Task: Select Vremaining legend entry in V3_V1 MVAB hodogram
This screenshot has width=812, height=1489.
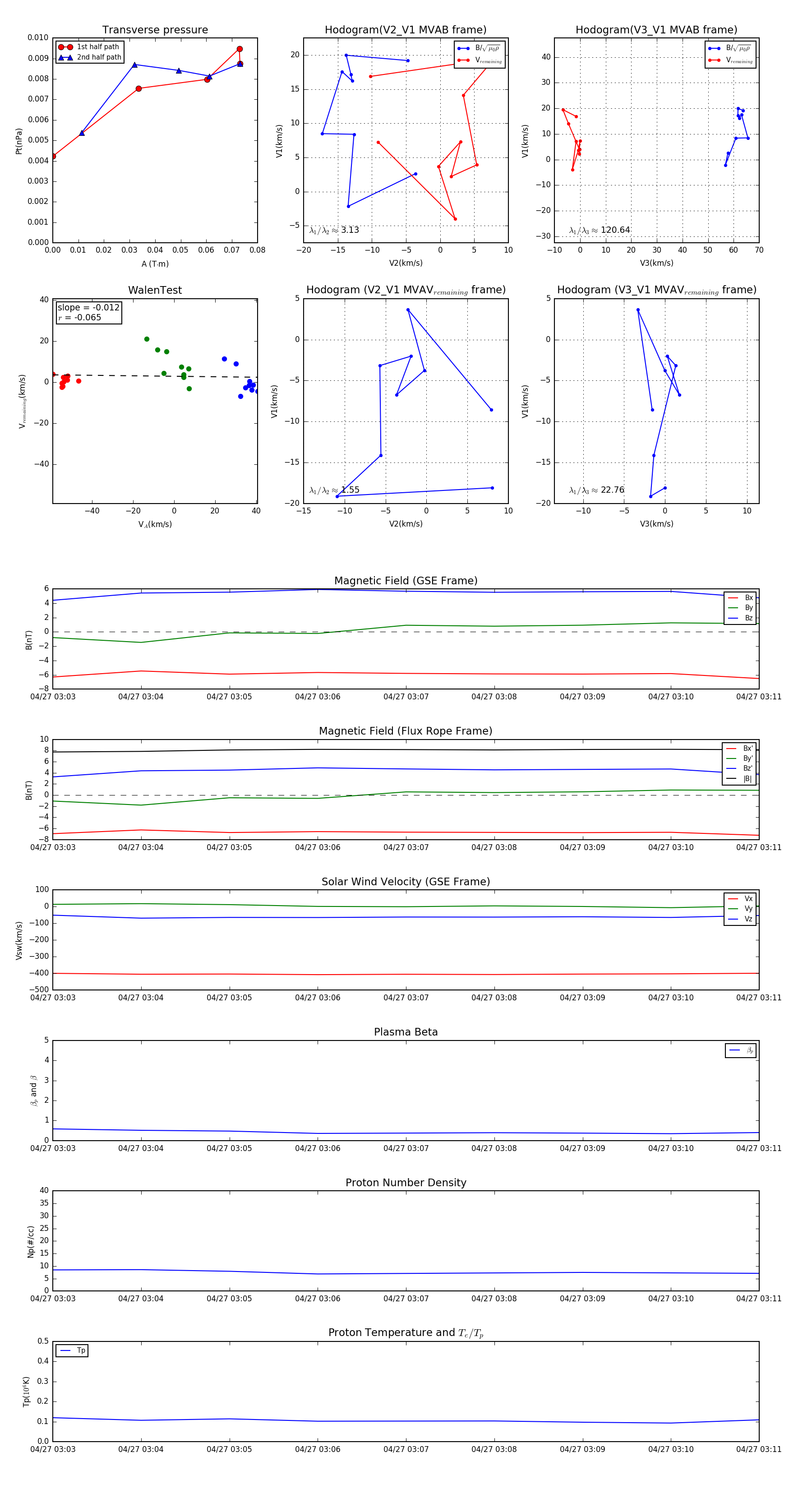Action: [730, 60]
